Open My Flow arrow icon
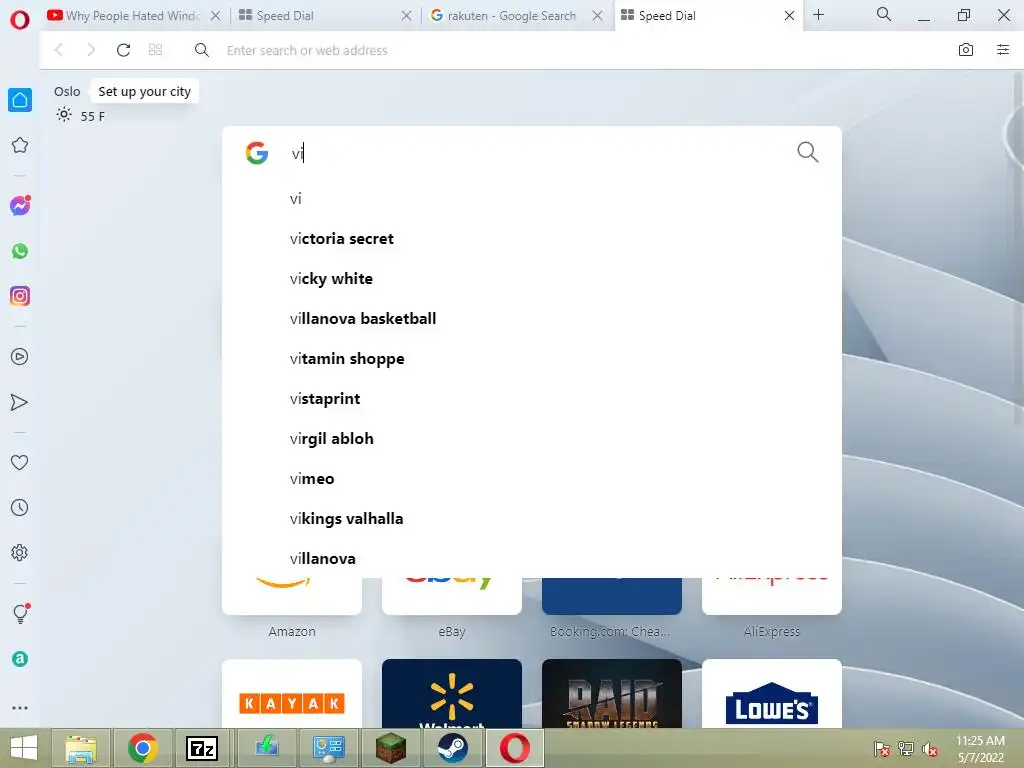The width and height of the screenshot is (1024, 768). point(20,402)
